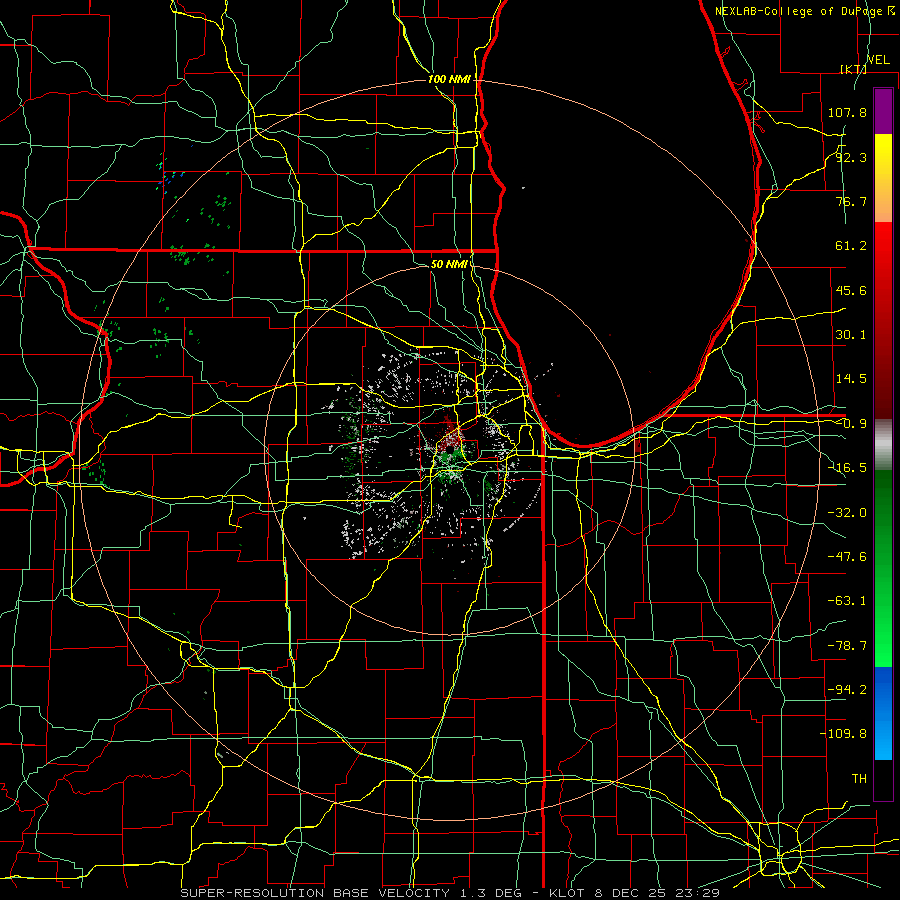Select the 61.2 velocity scale value
The height and width of the screenshot is (900, 900).
pyautogui.click(x=851, y=246)
